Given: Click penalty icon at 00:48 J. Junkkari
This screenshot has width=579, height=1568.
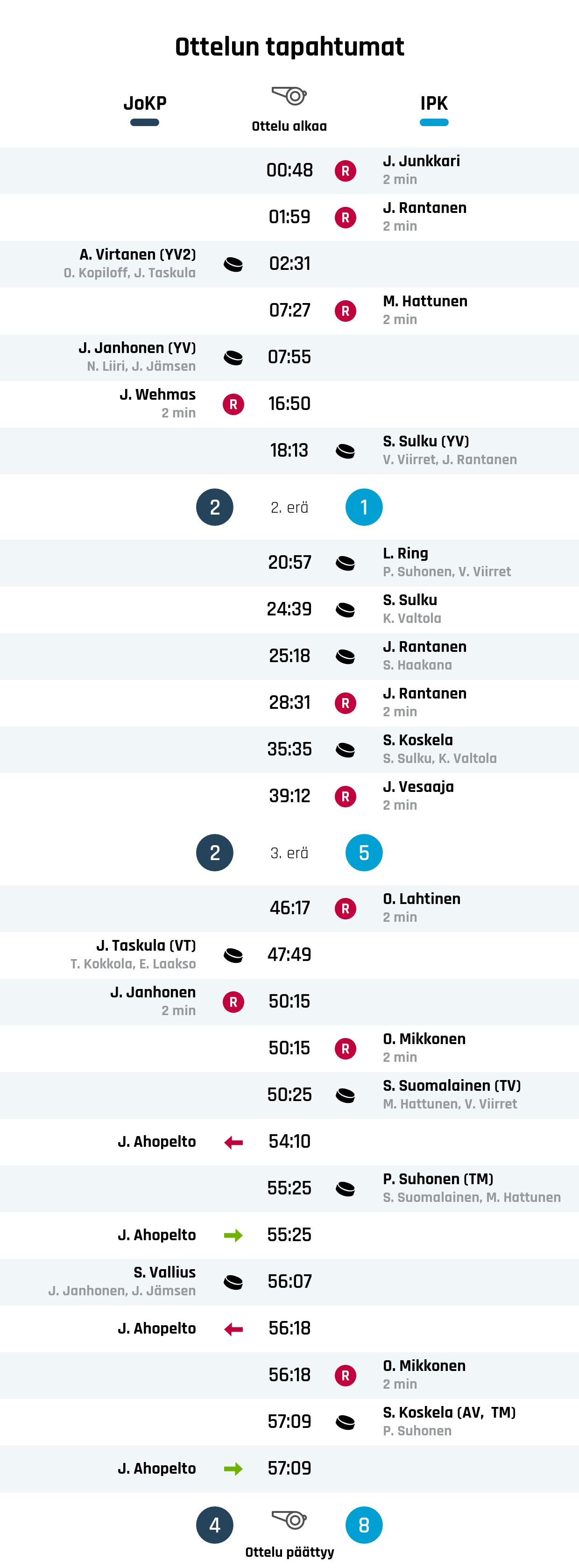Looking at the screenshot, I should point(345,171).
